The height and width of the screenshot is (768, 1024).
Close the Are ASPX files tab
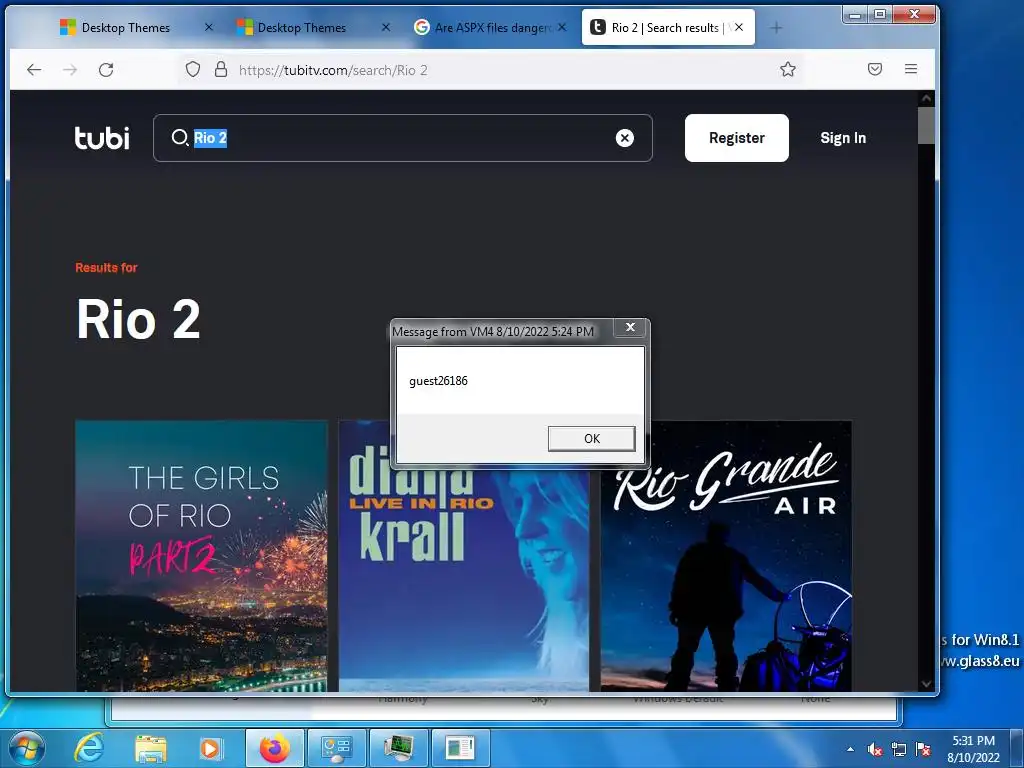[x=562, y=27]
